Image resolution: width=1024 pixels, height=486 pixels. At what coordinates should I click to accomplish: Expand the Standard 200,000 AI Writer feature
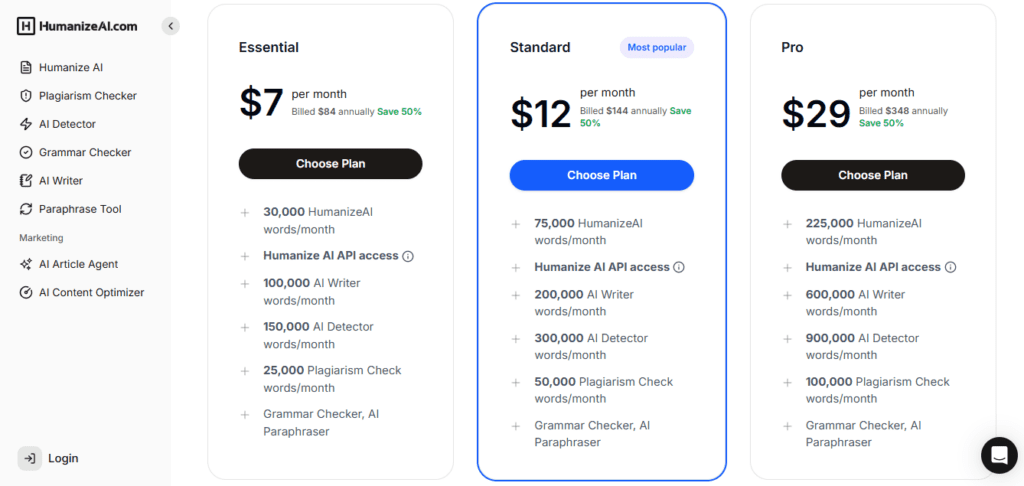pos(516,295)
